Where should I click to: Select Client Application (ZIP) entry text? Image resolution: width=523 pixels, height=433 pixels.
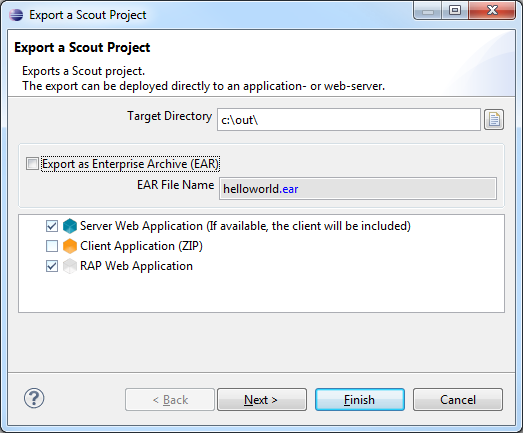(x=141, y=246)
